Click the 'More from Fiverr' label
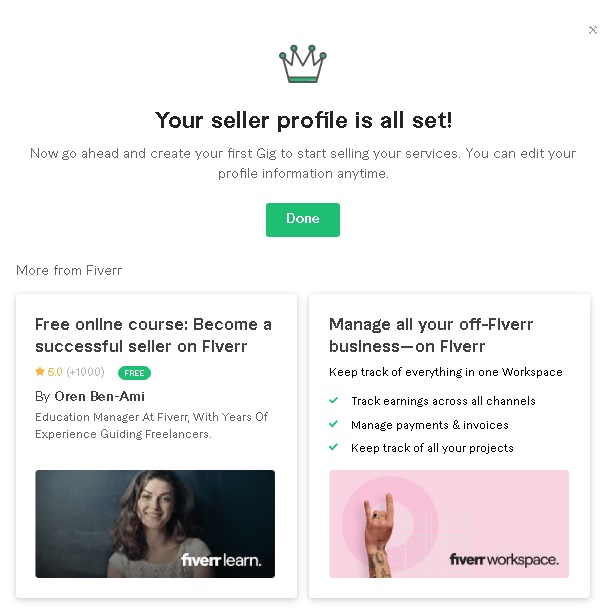Image resolution: width=602 pixels, height=611 pixels. (x=69, y=270)
